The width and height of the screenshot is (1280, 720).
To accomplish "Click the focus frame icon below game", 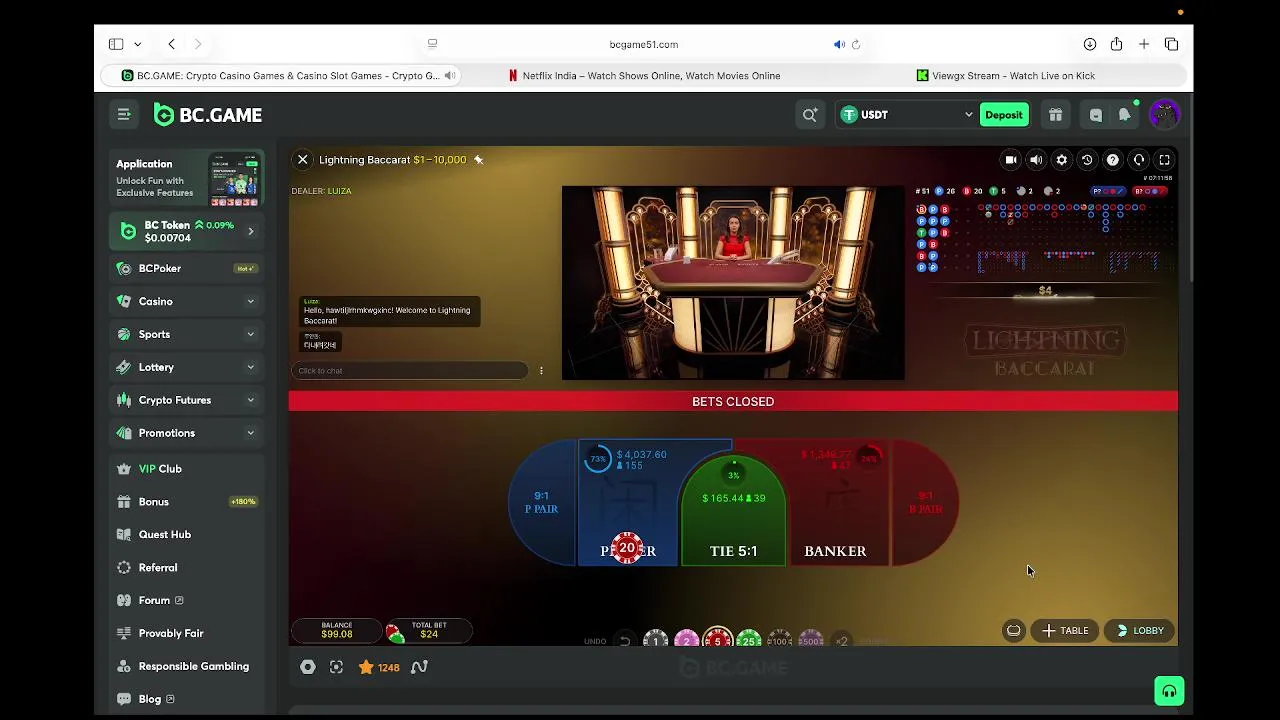I will click(336, 667).
